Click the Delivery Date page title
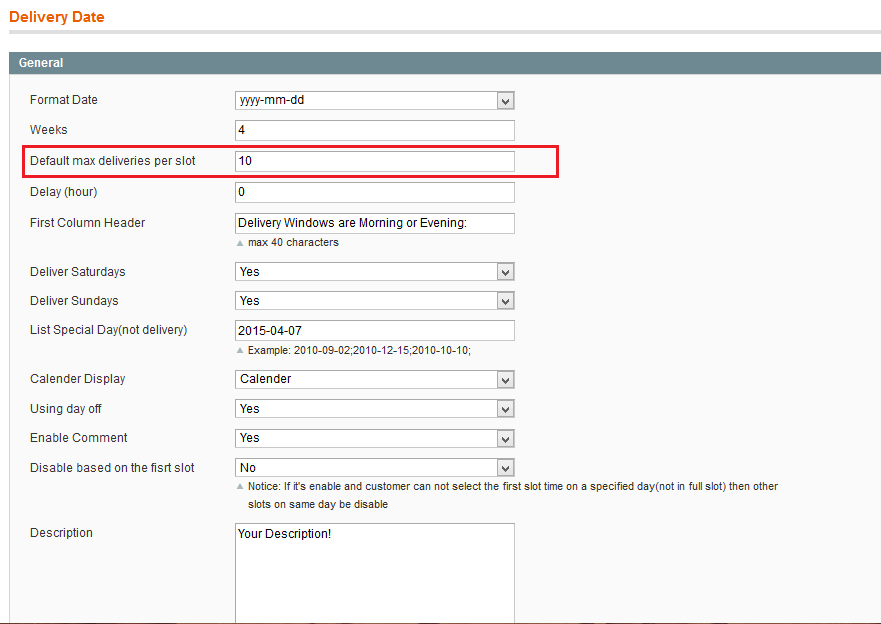The height and width of the screenshot is (624, 881). 57,17
